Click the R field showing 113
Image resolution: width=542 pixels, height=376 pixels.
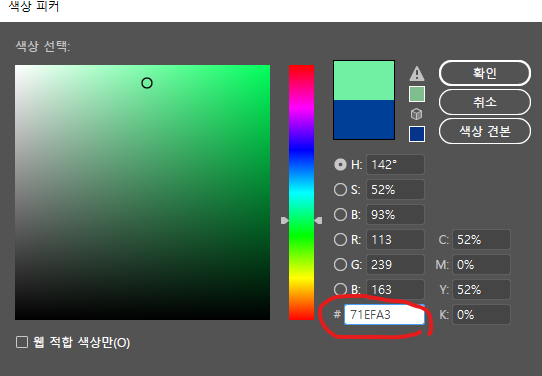395,239
